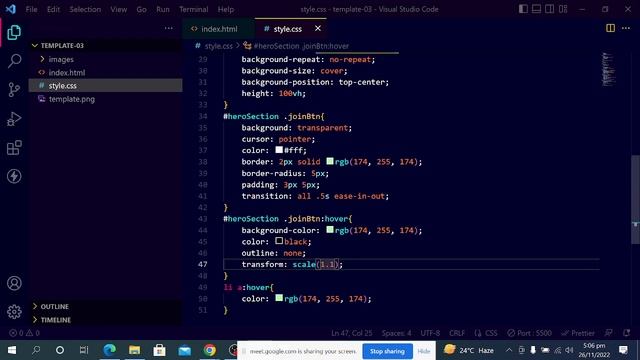Toggle the bottom panel layout icon

point(536,9)
